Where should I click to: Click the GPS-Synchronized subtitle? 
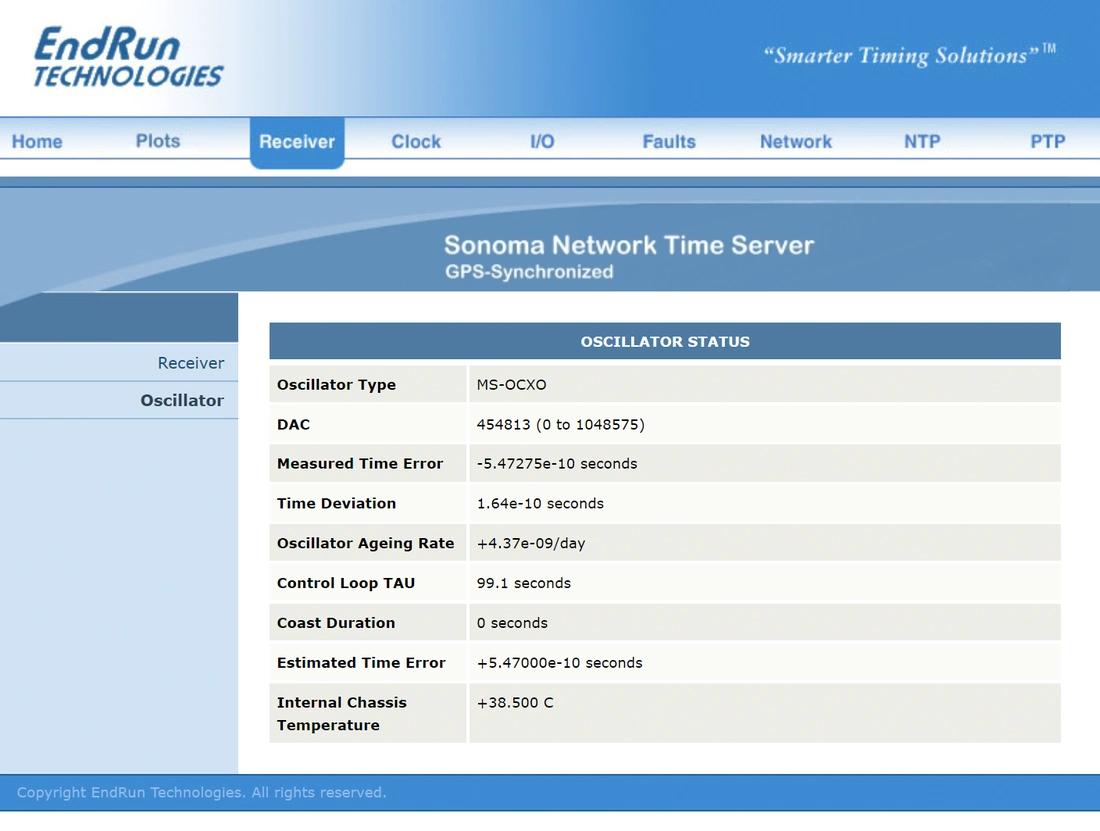[529, 272]
